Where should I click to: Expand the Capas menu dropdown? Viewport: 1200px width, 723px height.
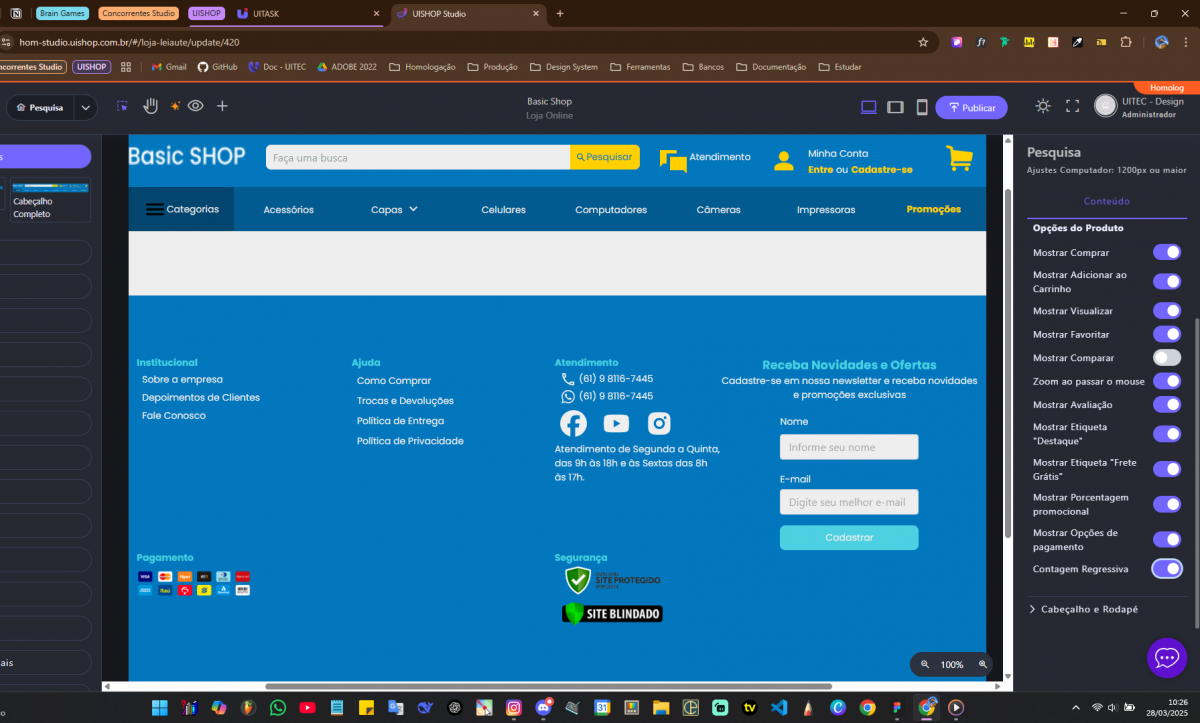click(394, 210)
